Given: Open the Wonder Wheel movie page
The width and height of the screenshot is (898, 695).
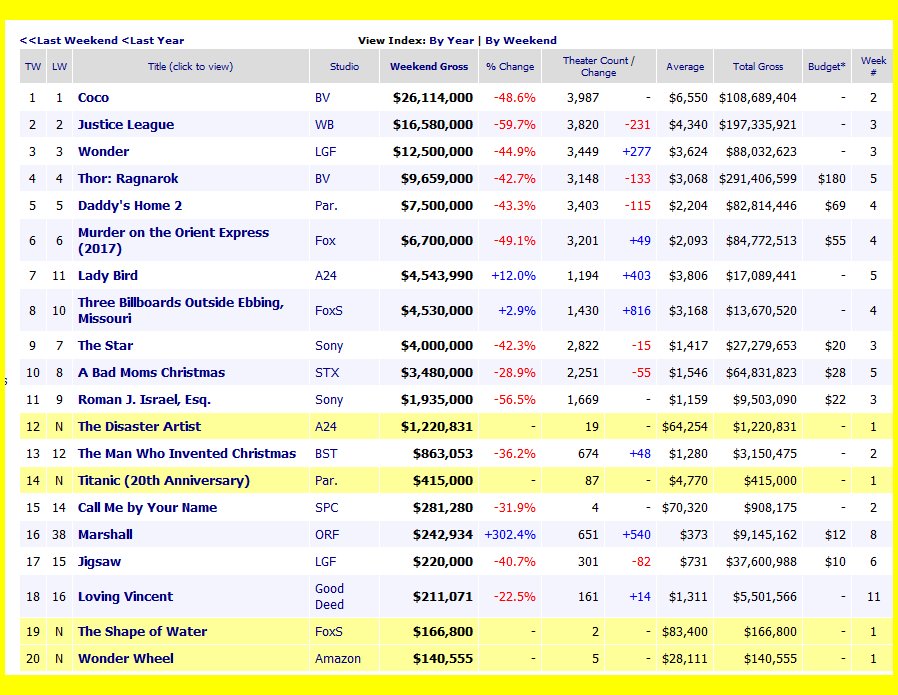Looking at the screenshot, I should click(126, 658).
